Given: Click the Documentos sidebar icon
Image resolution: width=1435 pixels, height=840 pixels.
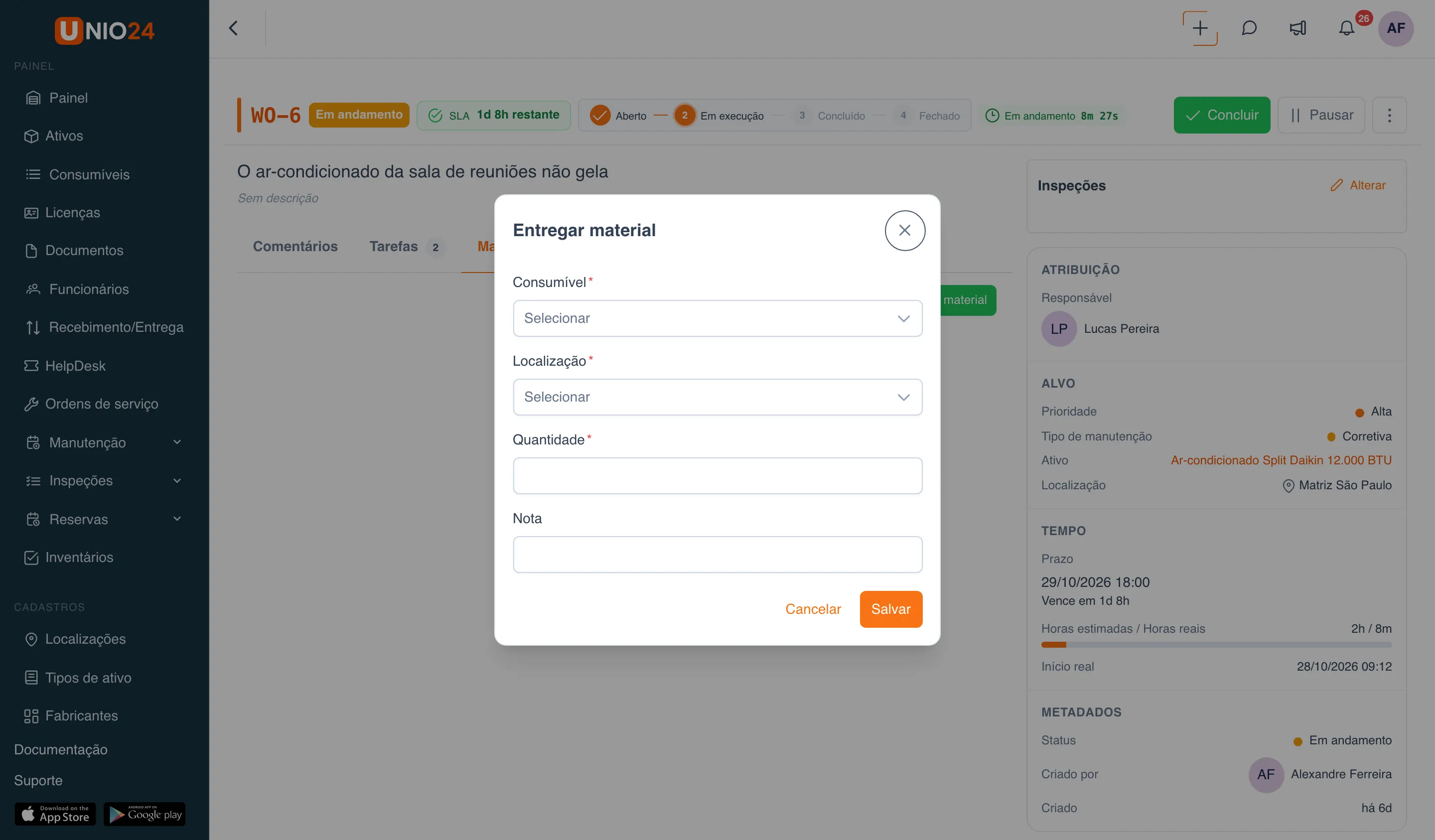Looking at the screenshot, I should [x=31, y=251].
